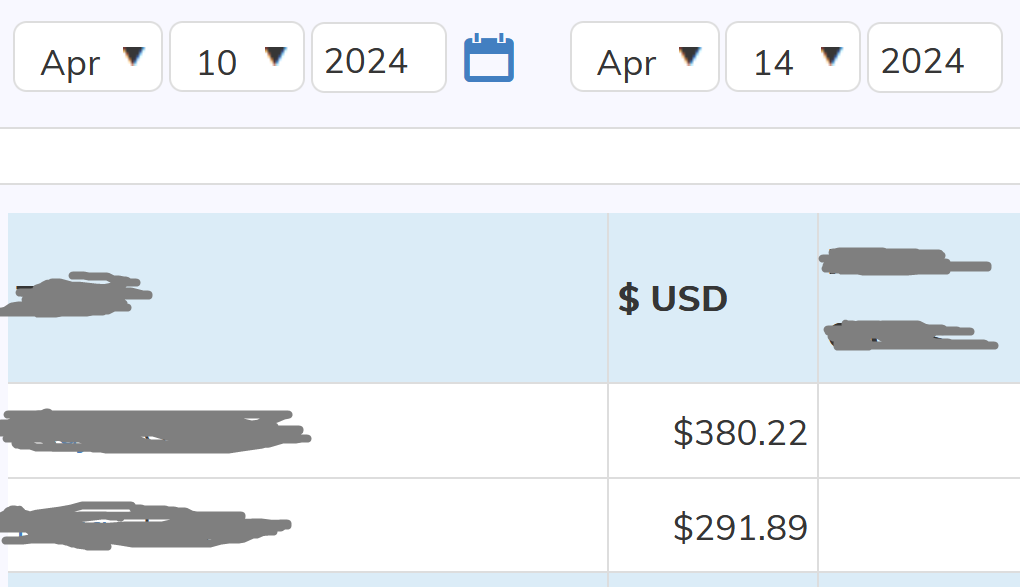Click the arrow on end month selector

tap(690, 57)
